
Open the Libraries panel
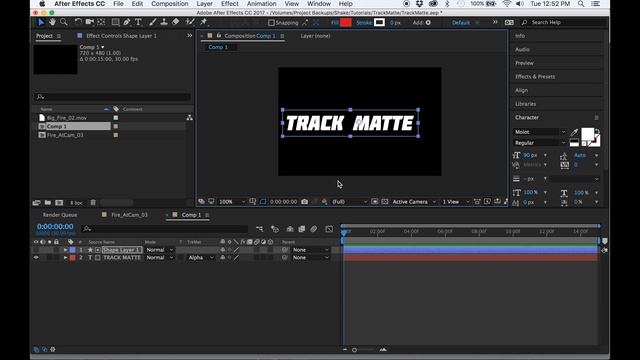525,104
